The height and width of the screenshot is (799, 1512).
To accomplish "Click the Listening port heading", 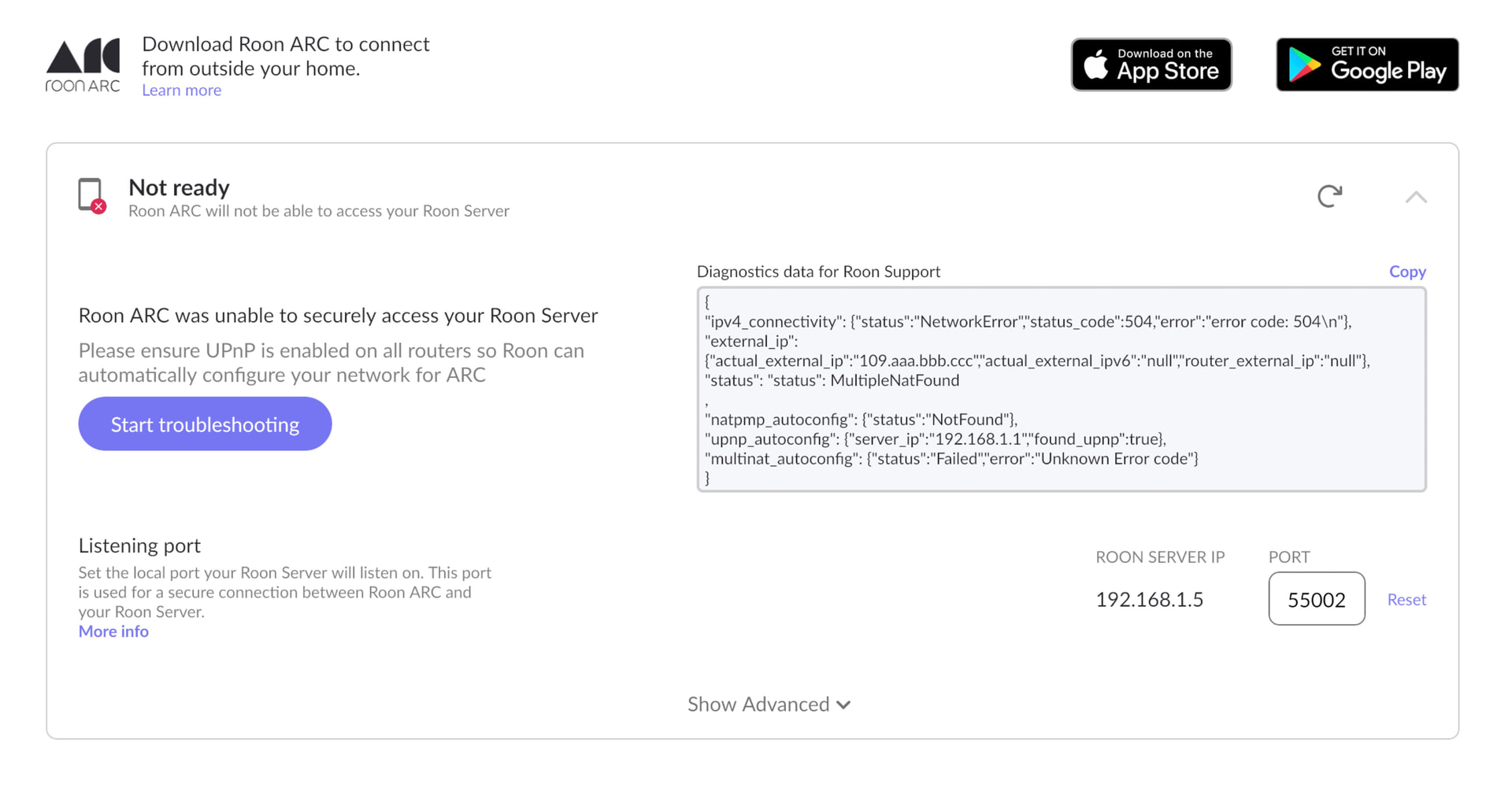I will click(139, 546).
